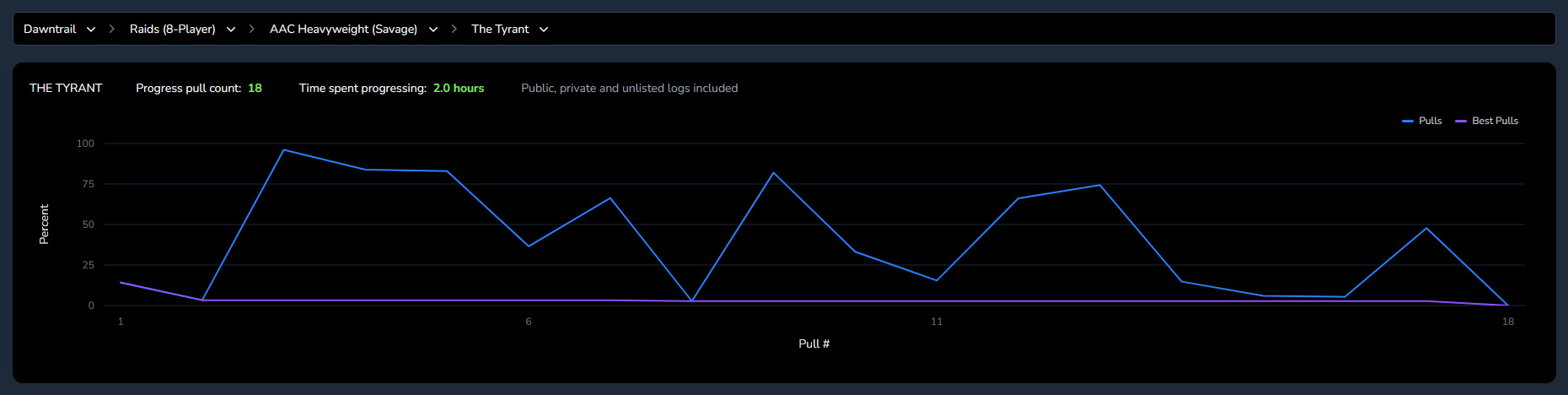Expand the Raids (8-Player) dropdown
The height and width of the screenshot is (395, 1568).
click(182, 29)
